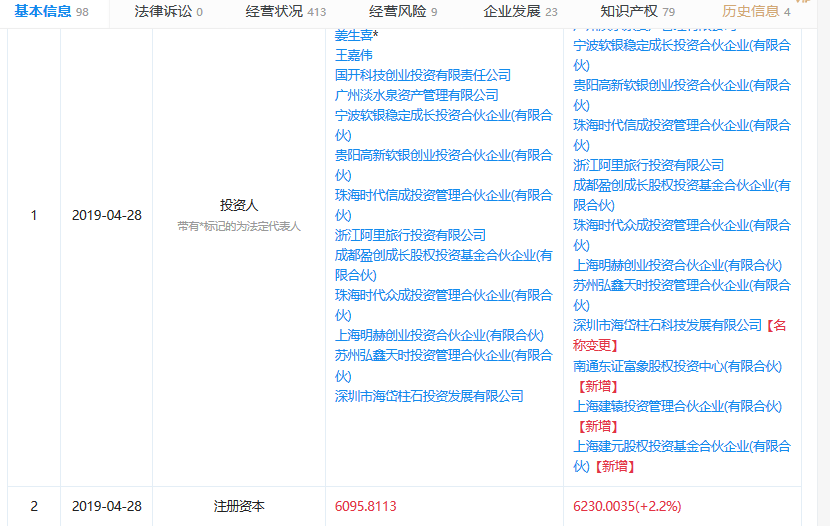The width and height of the screenshot is (830, 526).
Task: Open the 知识产权 tab
Action: click(637, 11)
